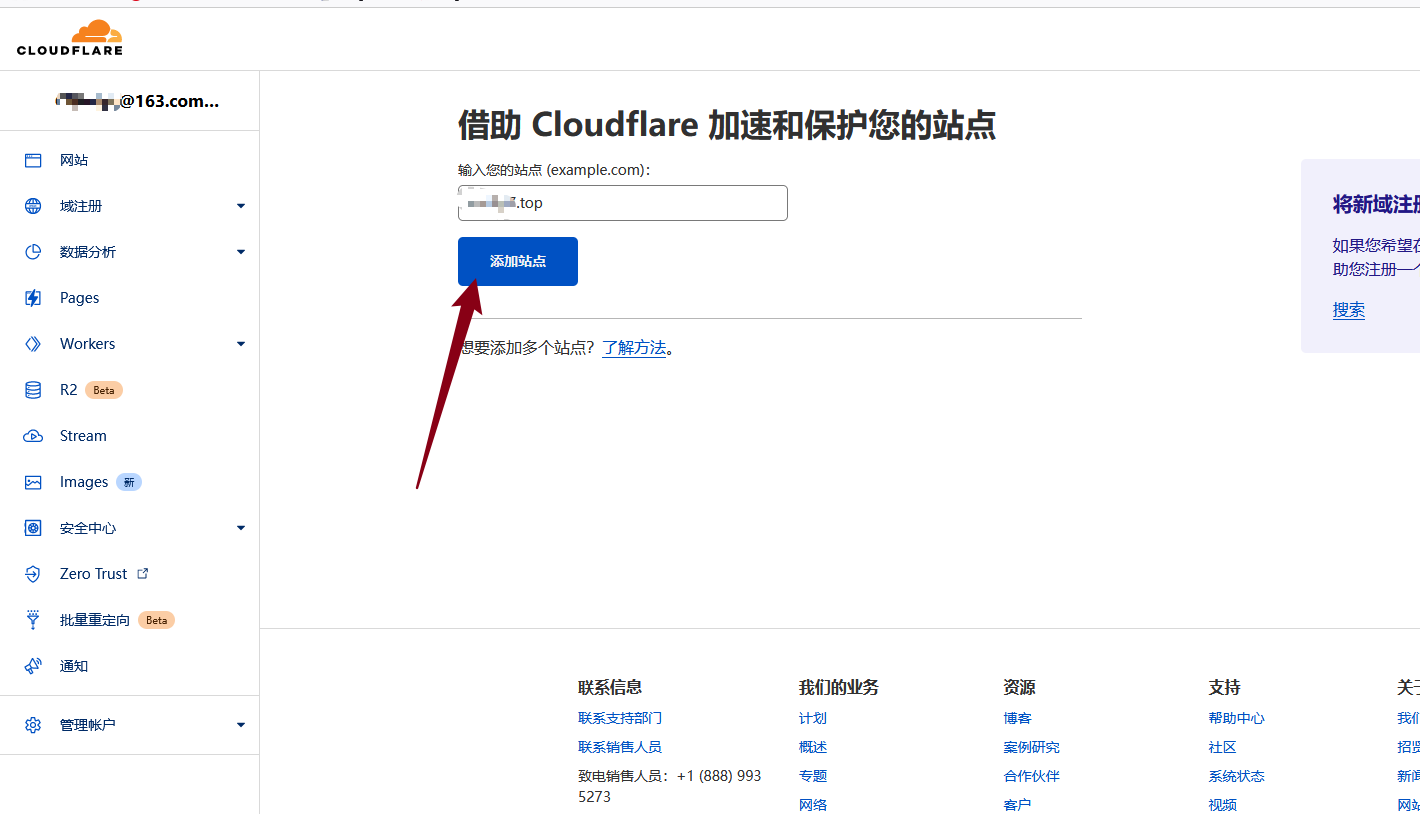The height and width of the screenshot is (814, 1420).
Task: Expand the 管理帐户 dropdown arrow
Action: [241, 725]
